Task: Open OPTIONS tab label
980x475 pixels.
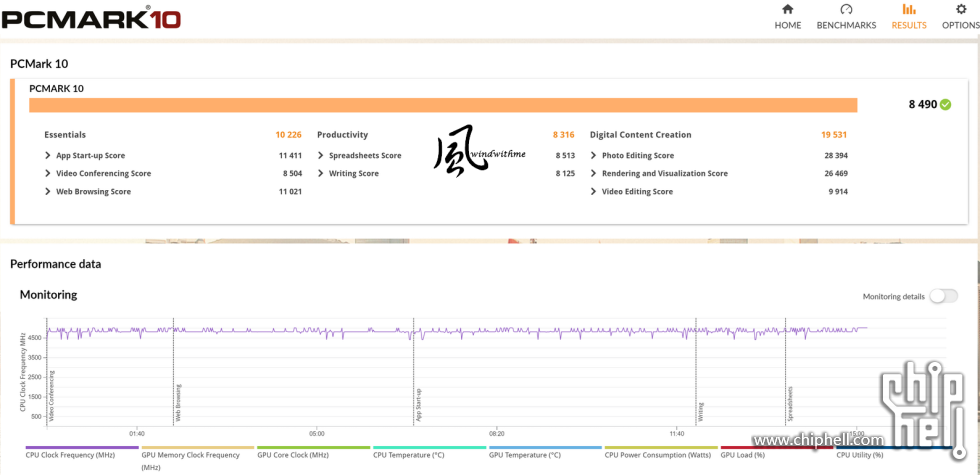Action: pos(961,26)
